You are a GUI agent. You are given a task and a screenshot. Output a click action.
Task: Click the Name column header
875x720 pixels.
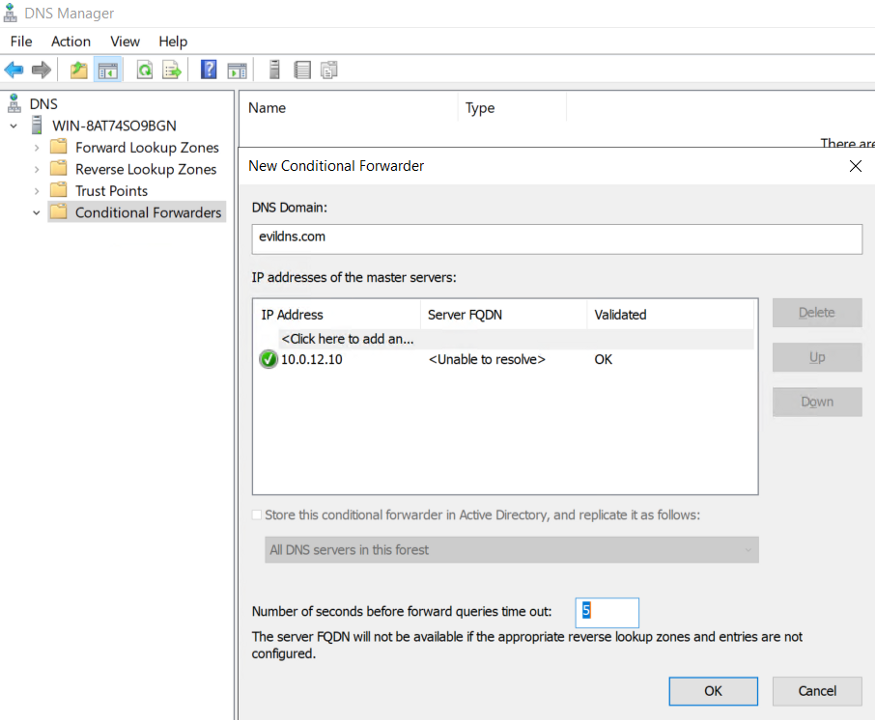tap(349, 108)
